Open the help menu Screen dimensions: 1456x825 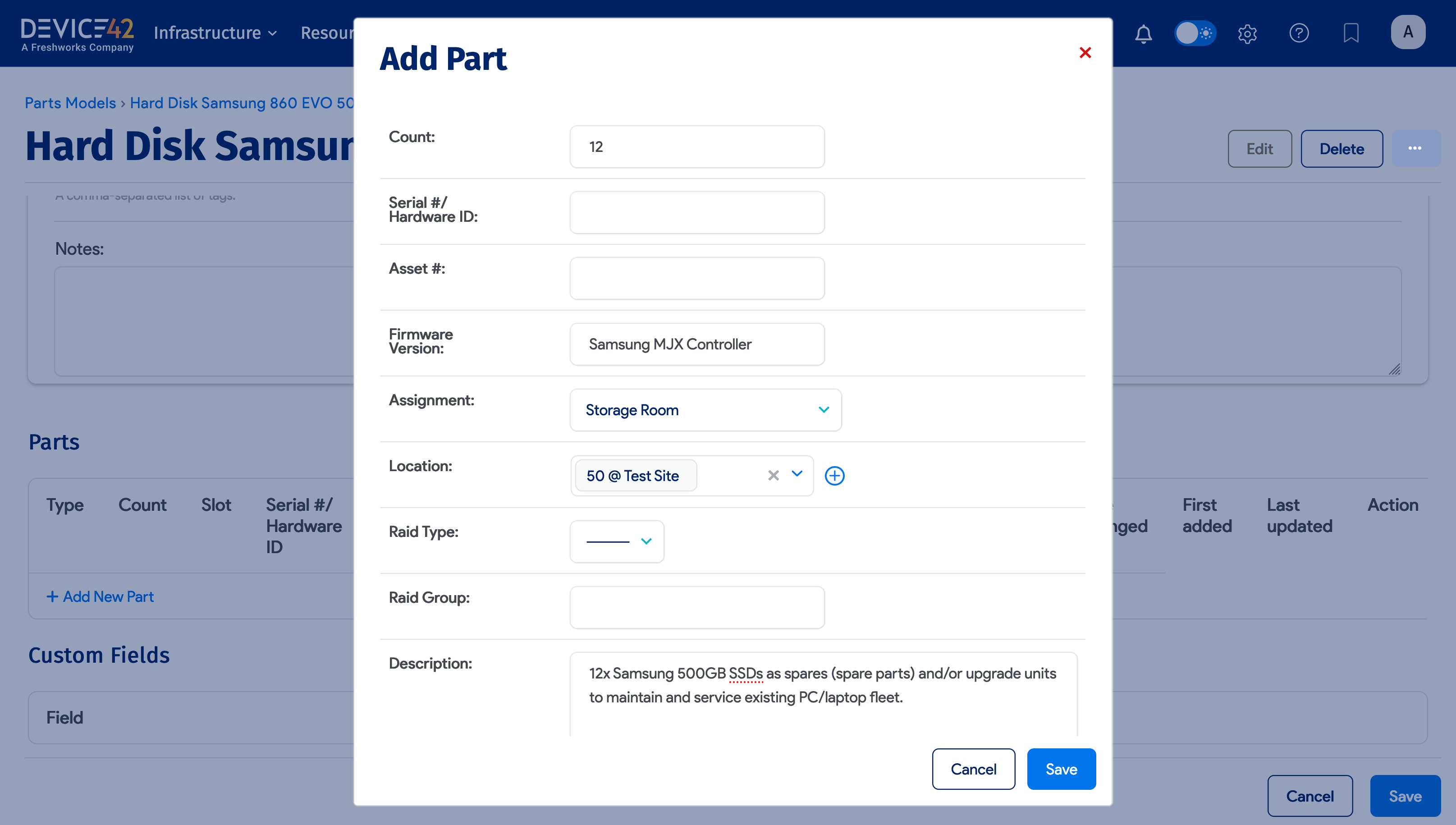1300,33
